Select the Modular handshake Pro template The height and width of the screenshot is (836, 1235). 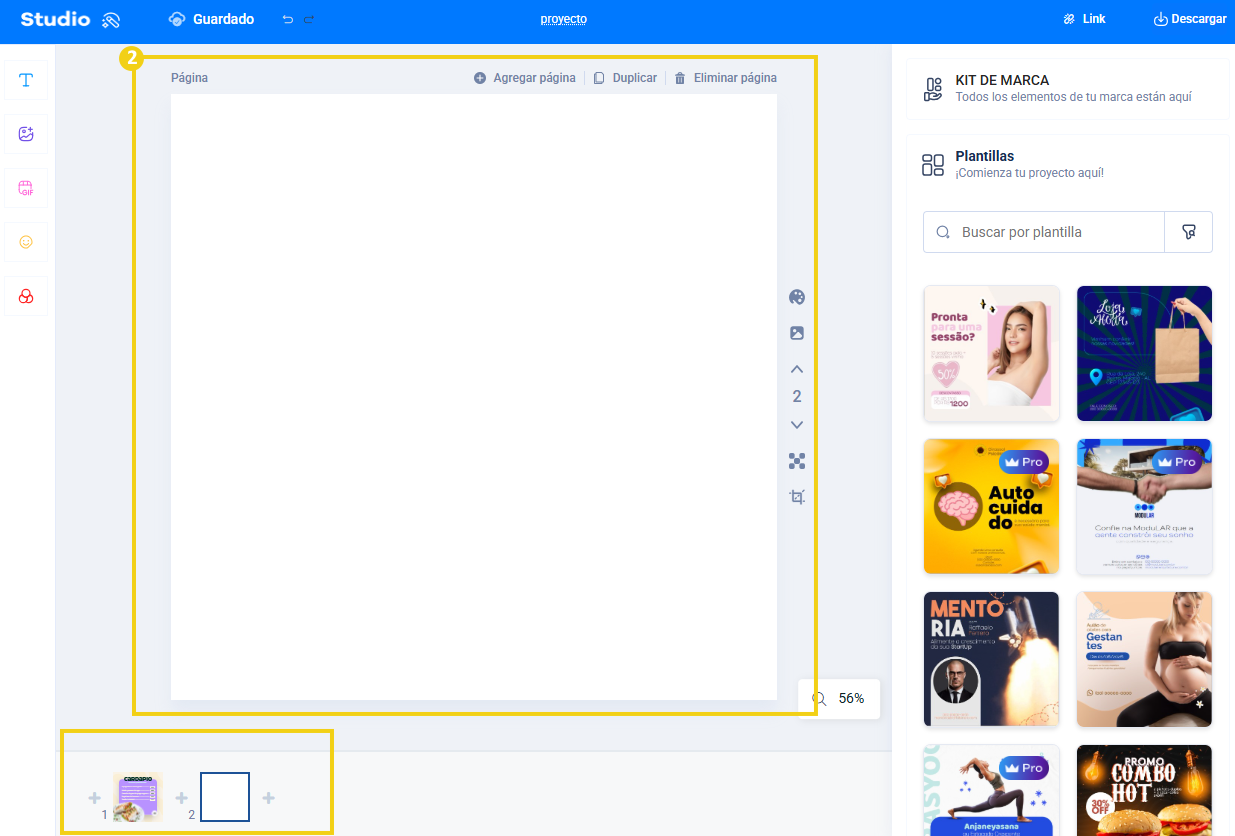tap(1145, 507)
